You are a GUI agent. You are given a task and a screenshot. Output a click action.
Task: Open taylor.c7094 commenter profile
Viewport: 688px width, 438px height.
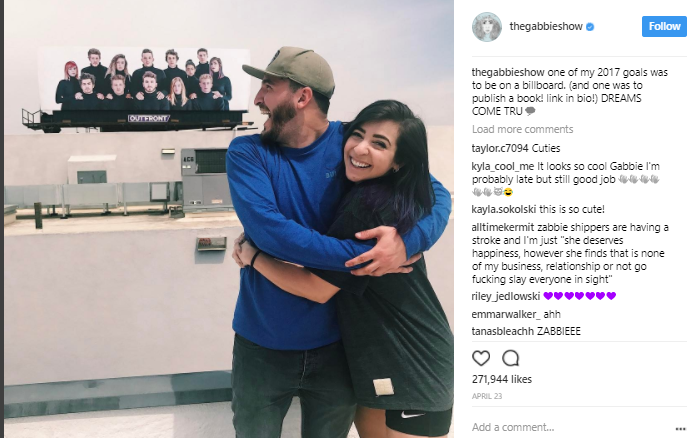pyautogui.click(x=500, y=148)
